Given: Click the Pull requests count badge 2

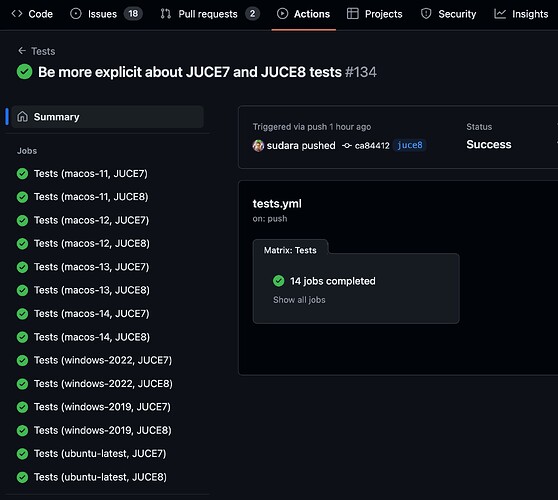Looking at the screenshot, I should coord(252,14).
